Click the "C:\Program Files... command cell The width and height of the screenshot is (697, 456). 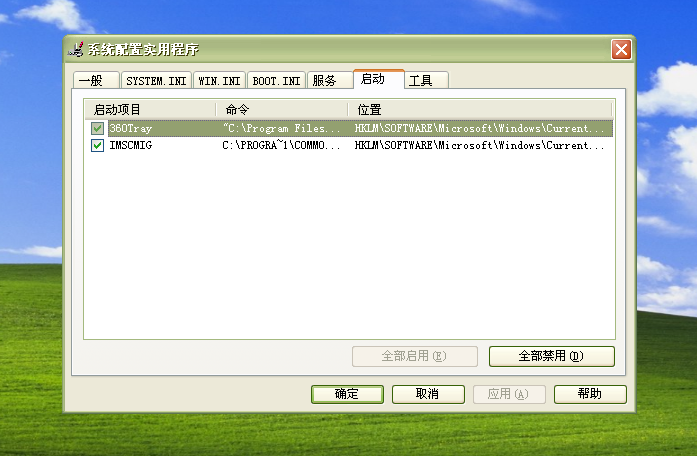tap(281, 128)
